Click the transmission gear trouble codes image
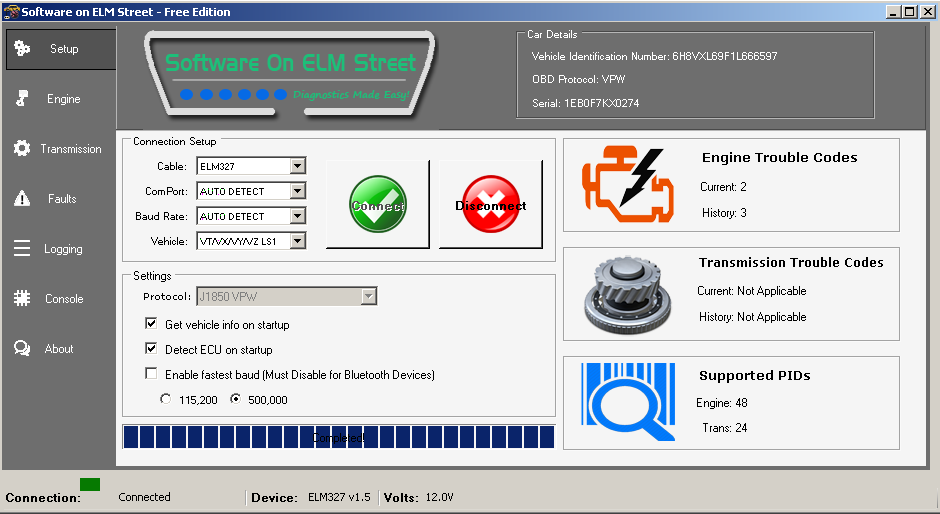 [628, 294]
